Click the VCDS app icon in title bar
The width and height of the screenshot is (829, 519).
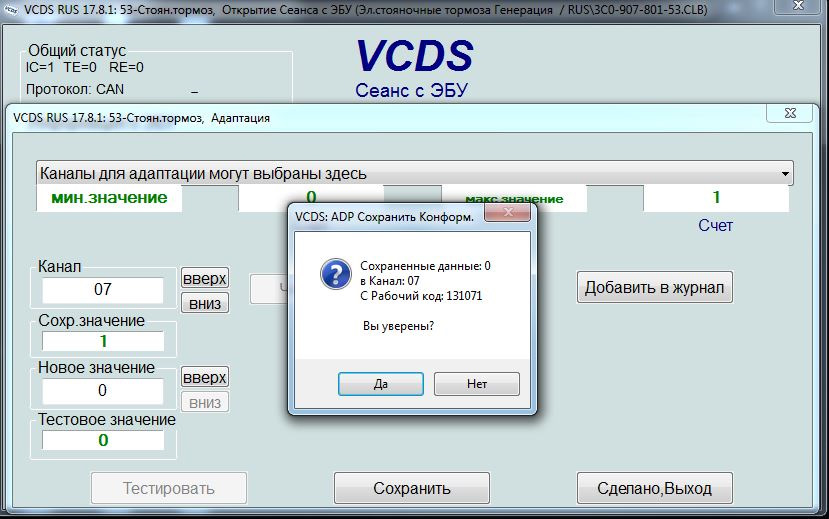pyautogui.click(x=10, y=10)
